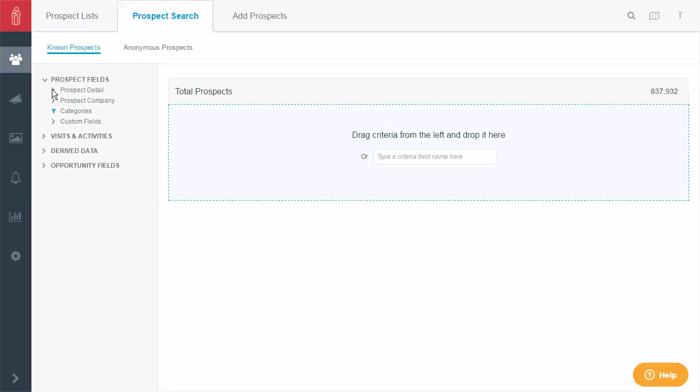The height and width of the screenshot is (392, 700).
Task: Open the user profile 'T' avatar
Action: pyautogui.click(x=680, y=16)
